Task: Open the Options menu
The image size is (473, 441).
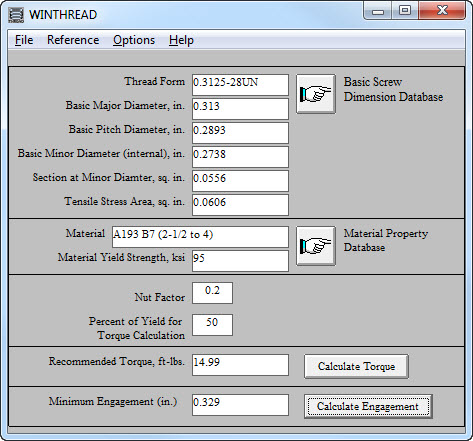Action: point(134,40)
